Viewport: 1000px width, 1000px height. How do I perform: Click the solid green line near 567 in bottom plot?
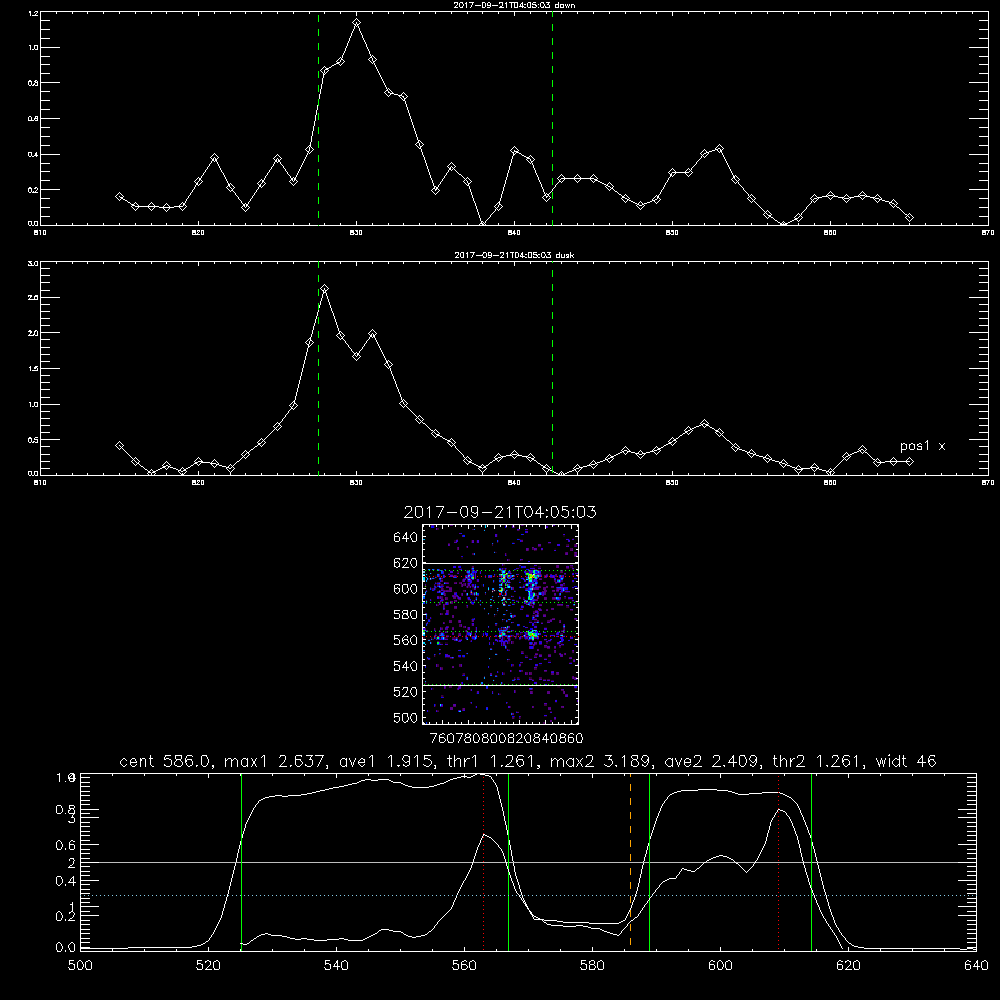(508, 862)
